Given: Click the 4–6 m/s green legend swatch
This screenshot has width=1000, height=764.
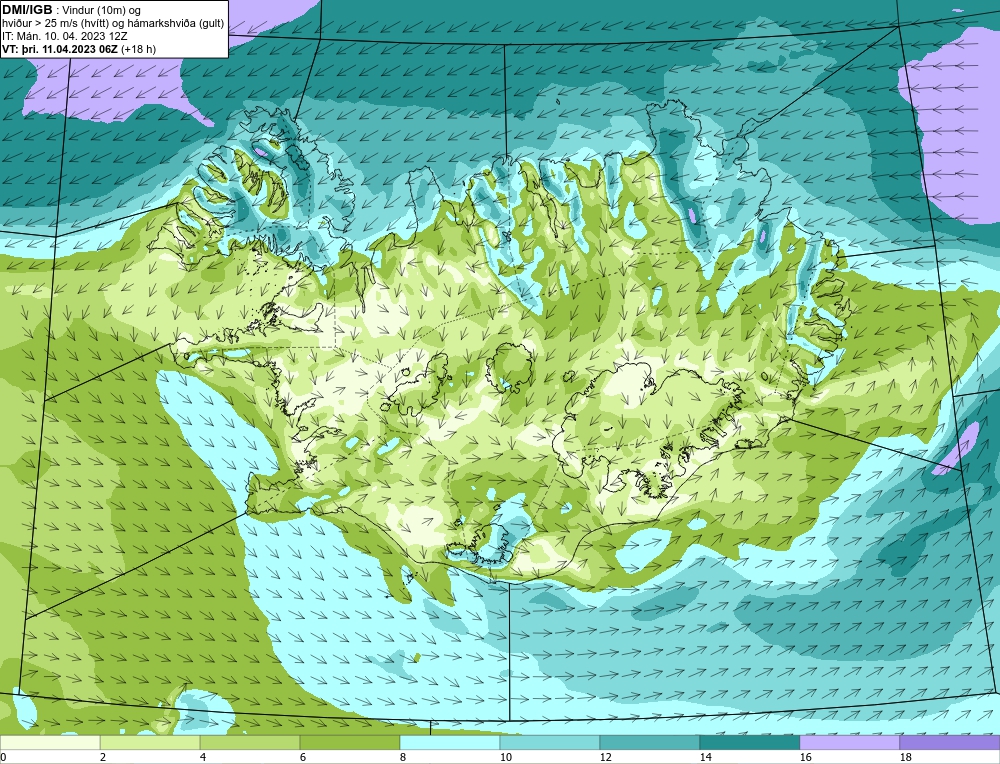Looking at the screenshot, I should pos(250,742).
